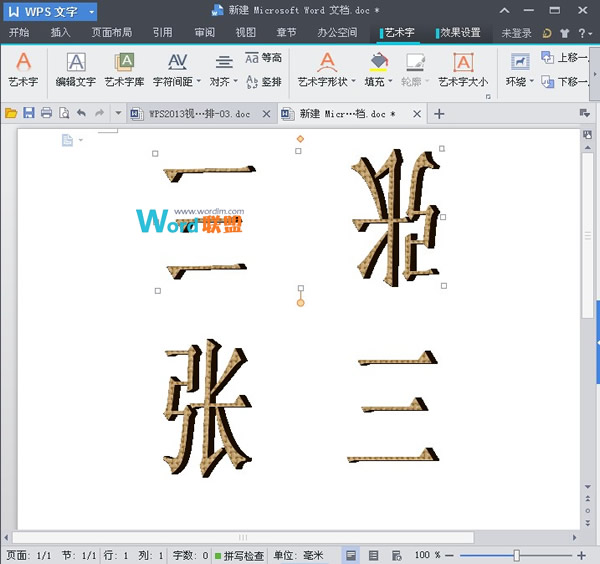Toggle 竖排 vertical text layout
This screenshot has width=600, height=564.
264,81
